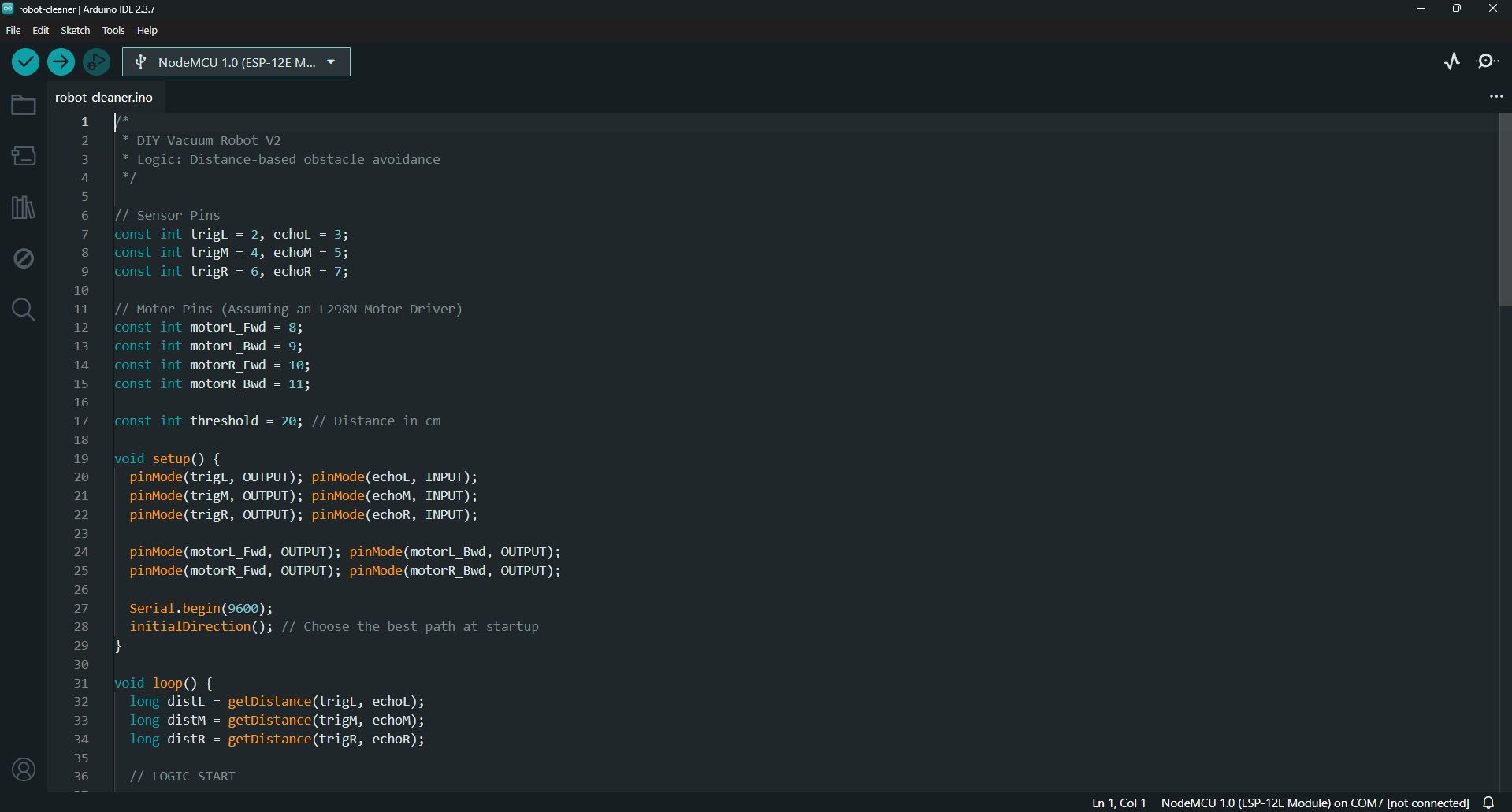Open the Sketchbook folder sidebar icon
This screenshot has width=1512, height=812.
[x=24, y=105]
